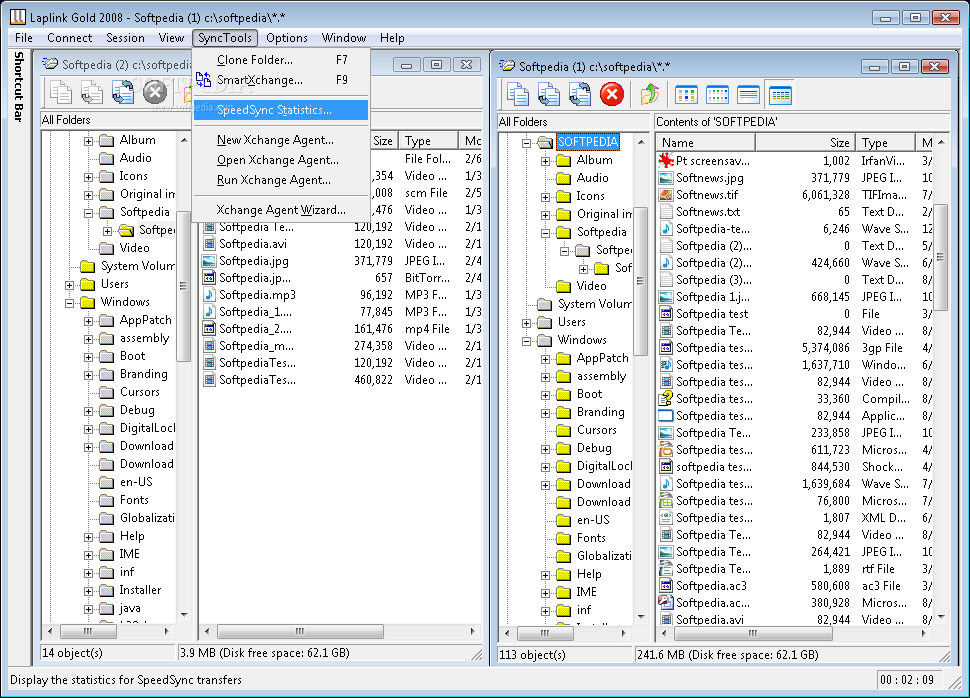Click the Softnews.tif file icon
This screenshot has height=698, width=970.
click(666, 195)
